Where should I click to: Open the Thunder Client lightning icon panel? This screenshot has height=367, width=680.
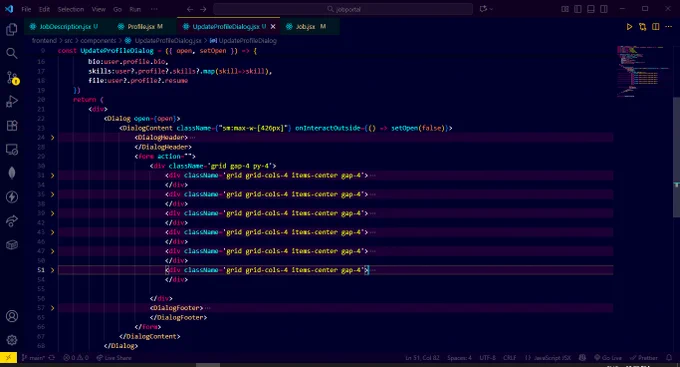[12, 197]
